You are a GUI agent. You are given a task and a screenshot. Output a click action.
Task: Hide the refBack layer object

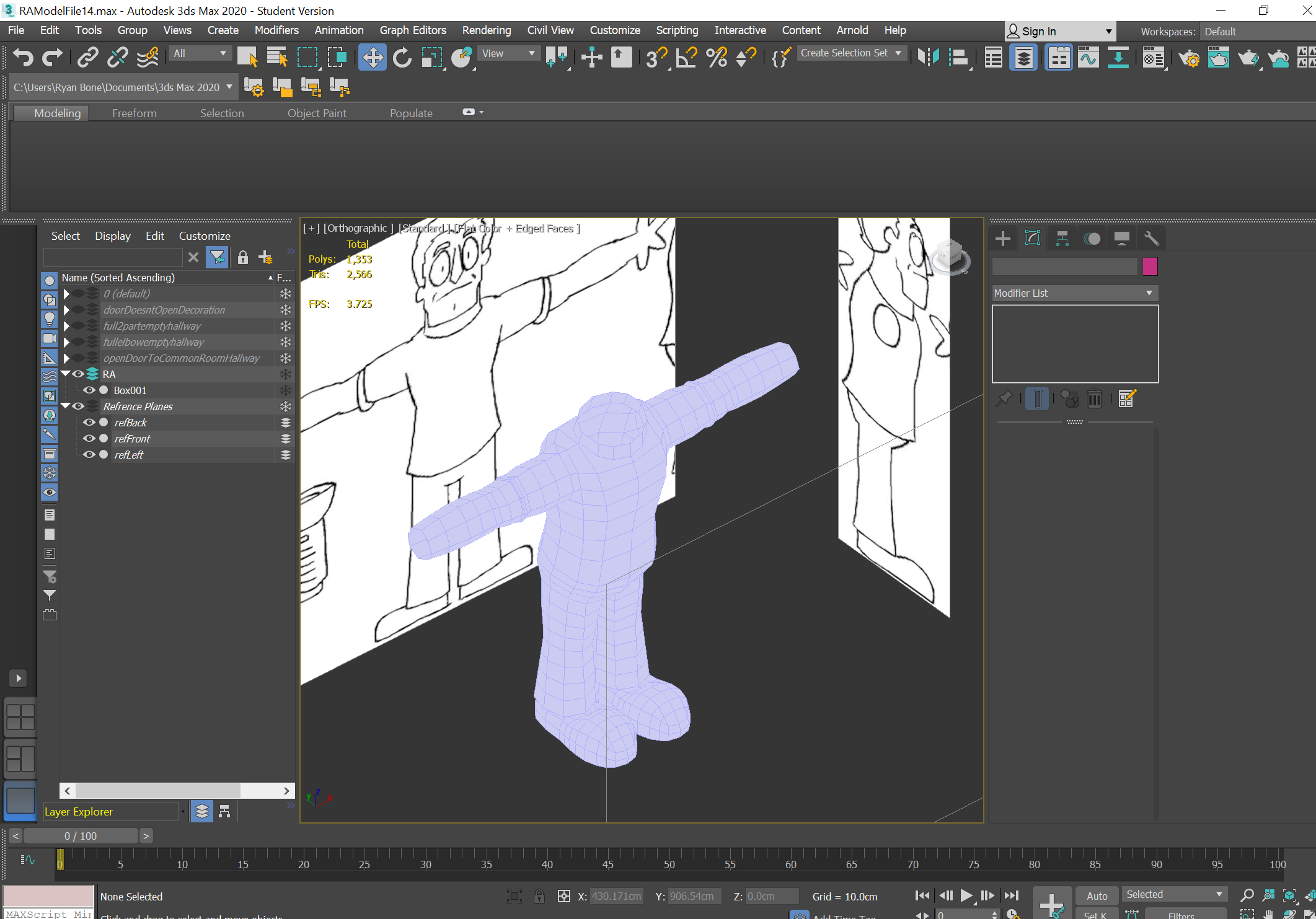(89, 423)
